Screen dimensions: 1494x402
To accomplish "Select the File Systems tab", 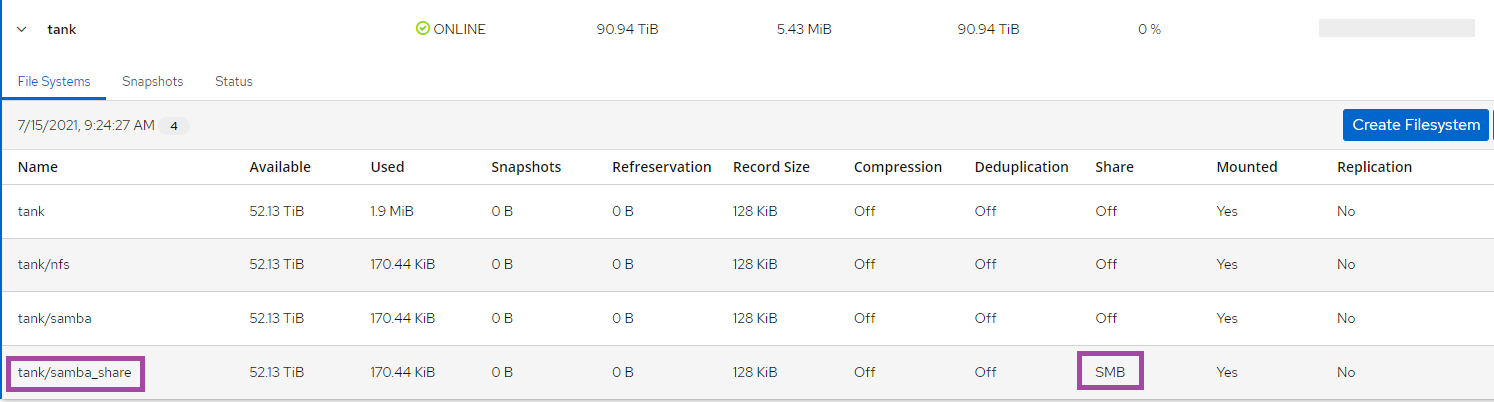I will pyautogui.click(x=54, y=82).
